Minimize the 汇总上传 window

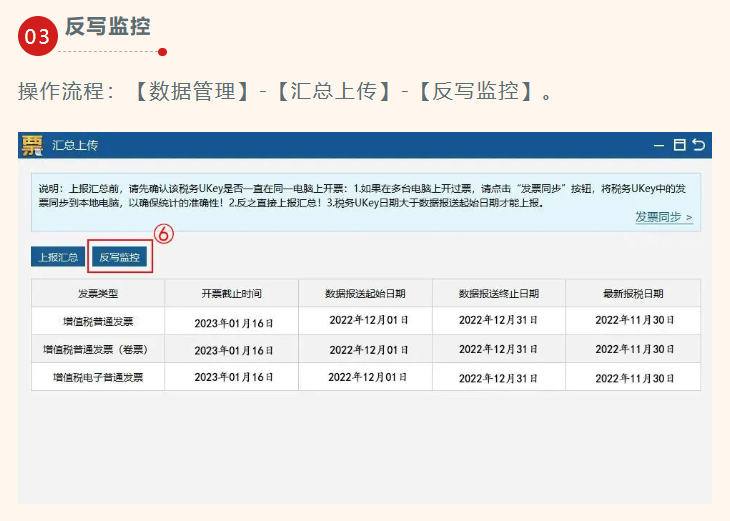[x=659, y=145]
